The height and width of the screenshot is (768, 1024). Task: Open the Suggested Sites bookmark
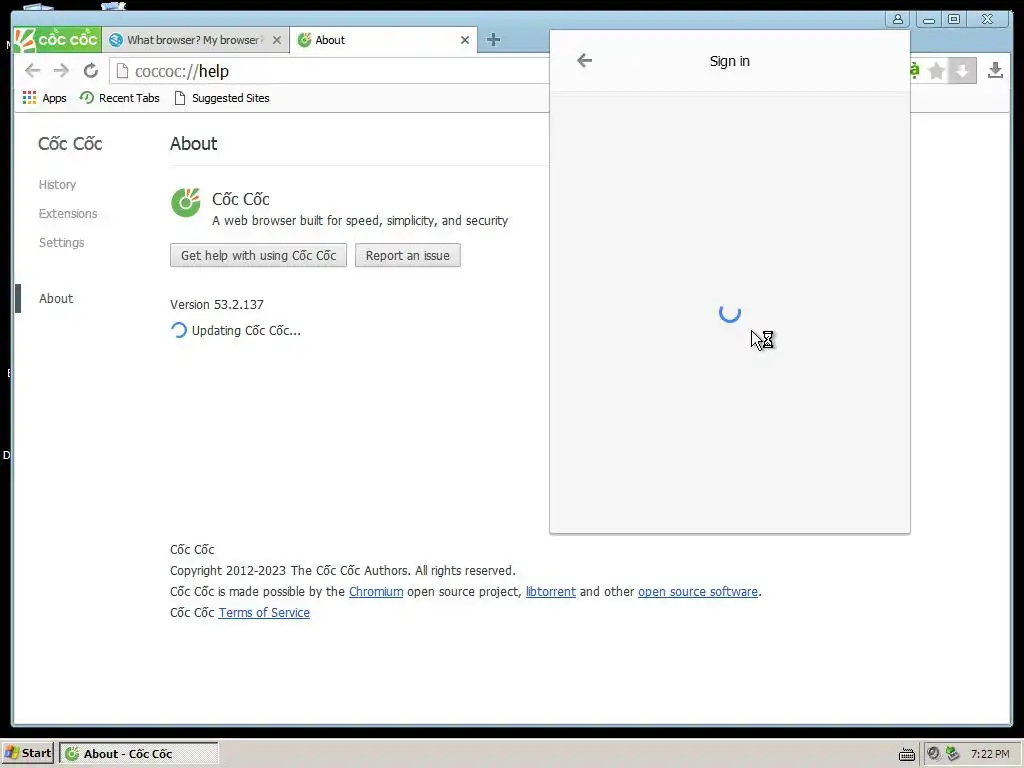pos(222,98)
